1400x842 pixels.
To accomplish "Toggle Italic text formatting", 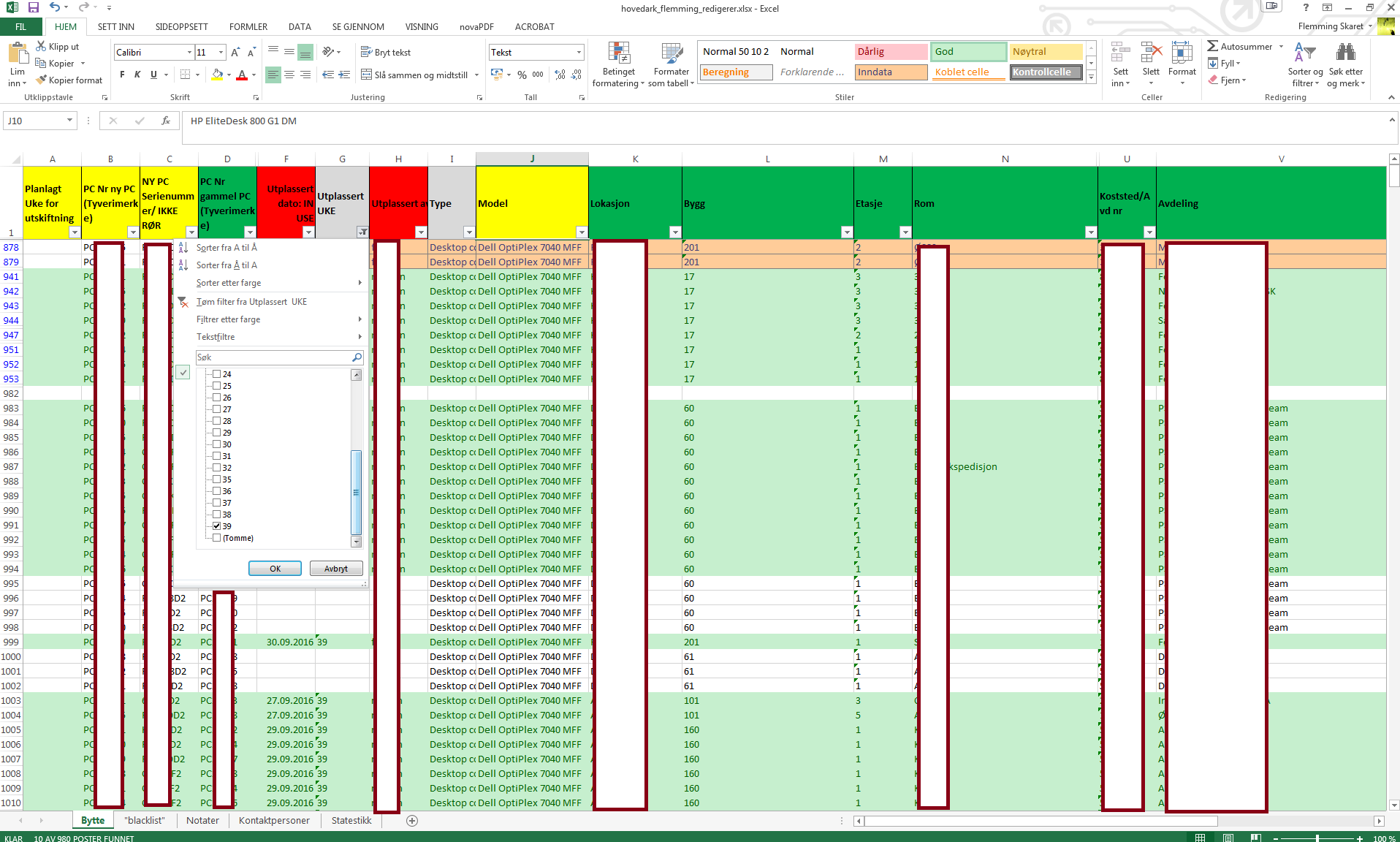I will (137, 75).
